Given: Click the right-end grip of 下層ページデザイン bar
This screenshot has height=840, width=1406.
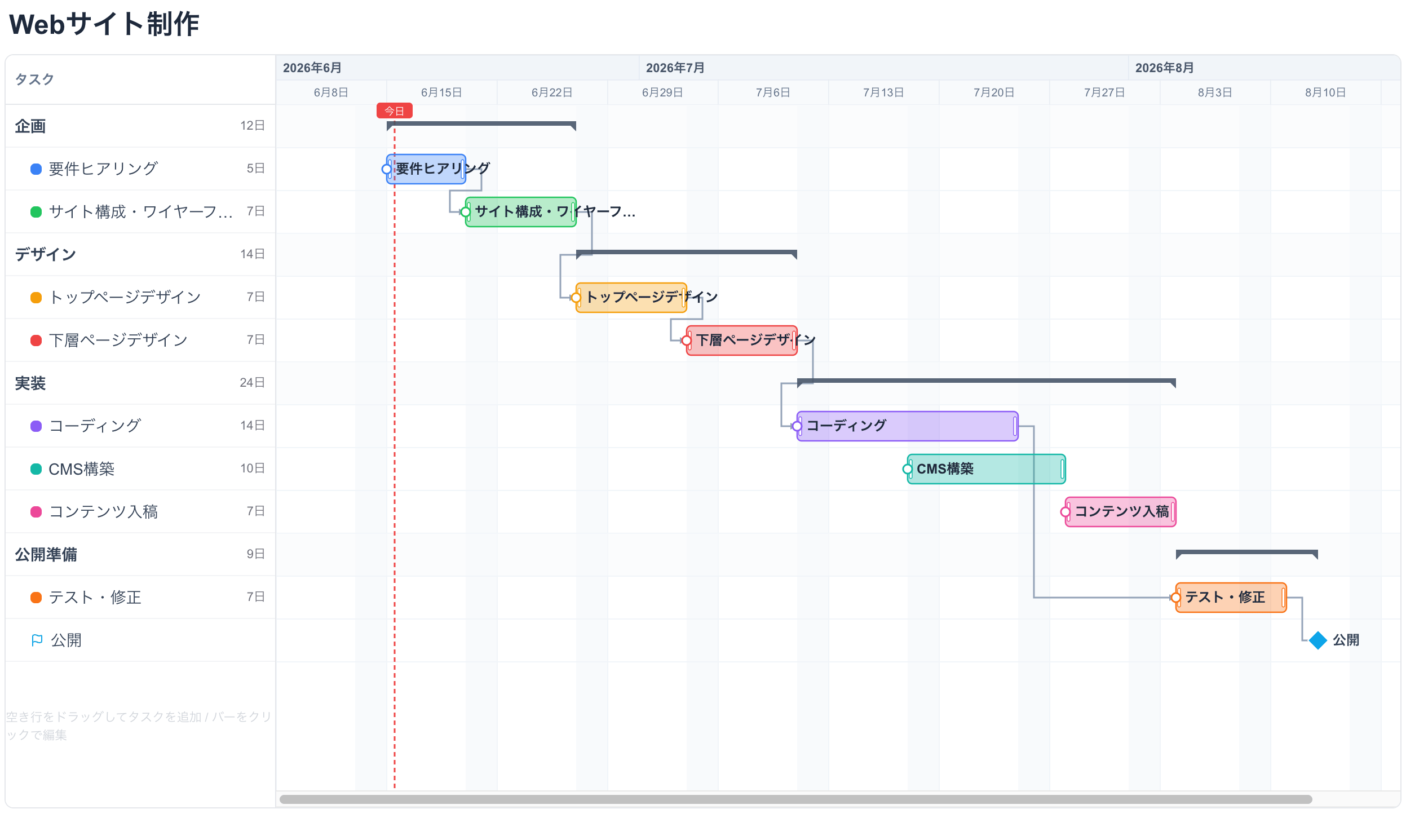Looking at the screenshot, I should 794,340.
